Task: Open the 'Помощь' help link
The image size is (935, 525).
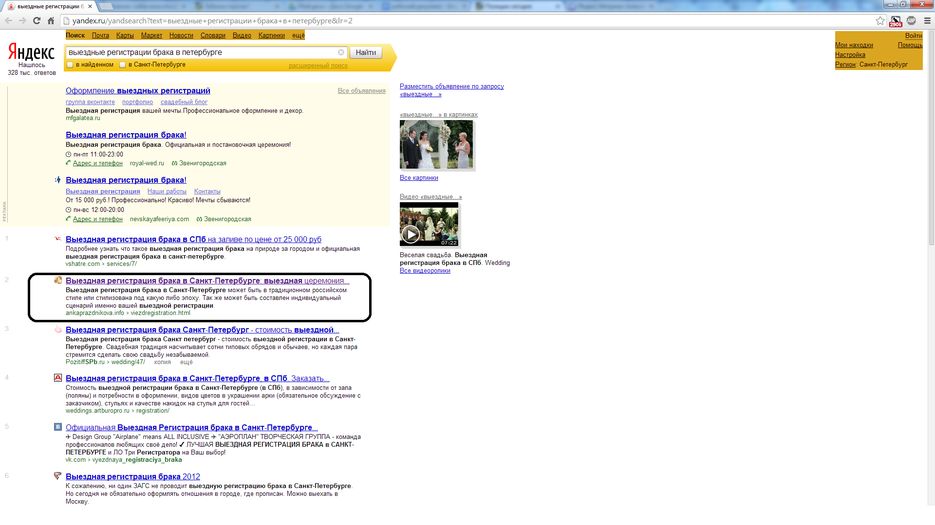Action: [x=910, y=45]
